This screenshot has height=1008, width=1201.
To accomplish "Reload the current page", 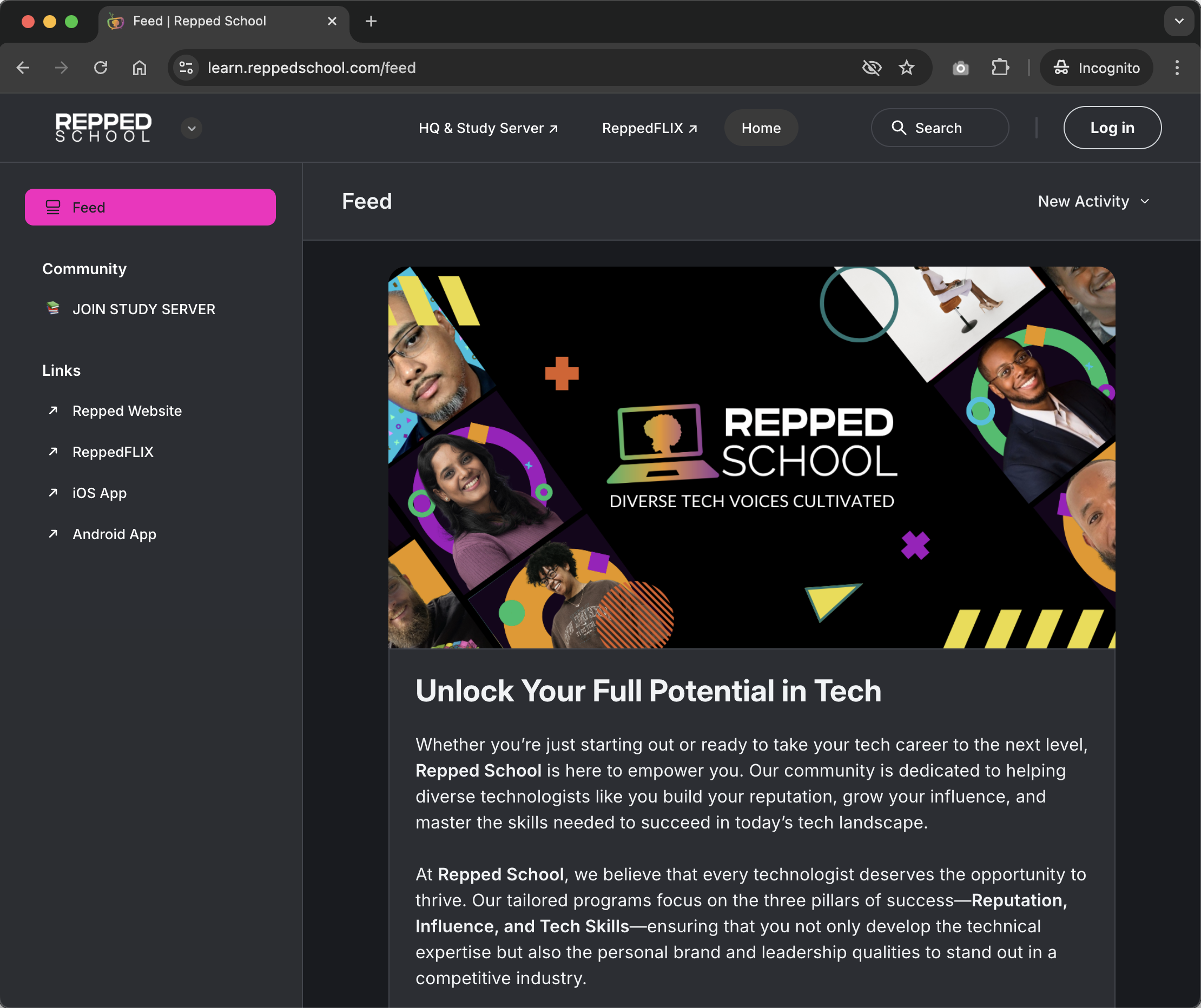I will 101,68.
